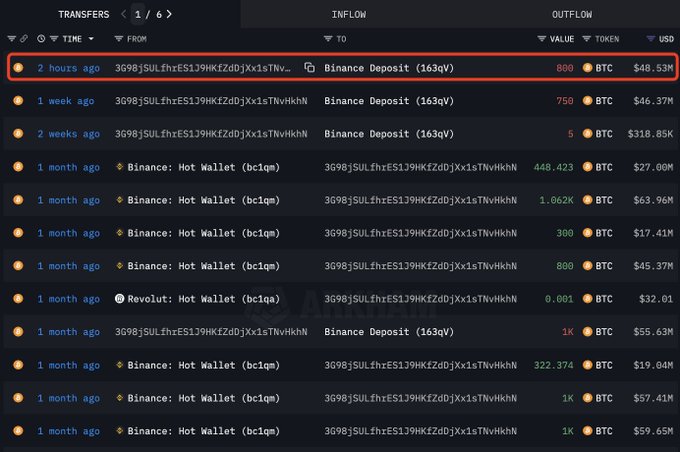Open recipient address in the $19.04M row
The width and height of the screenshot is (680, 452).
coord(421,365)
